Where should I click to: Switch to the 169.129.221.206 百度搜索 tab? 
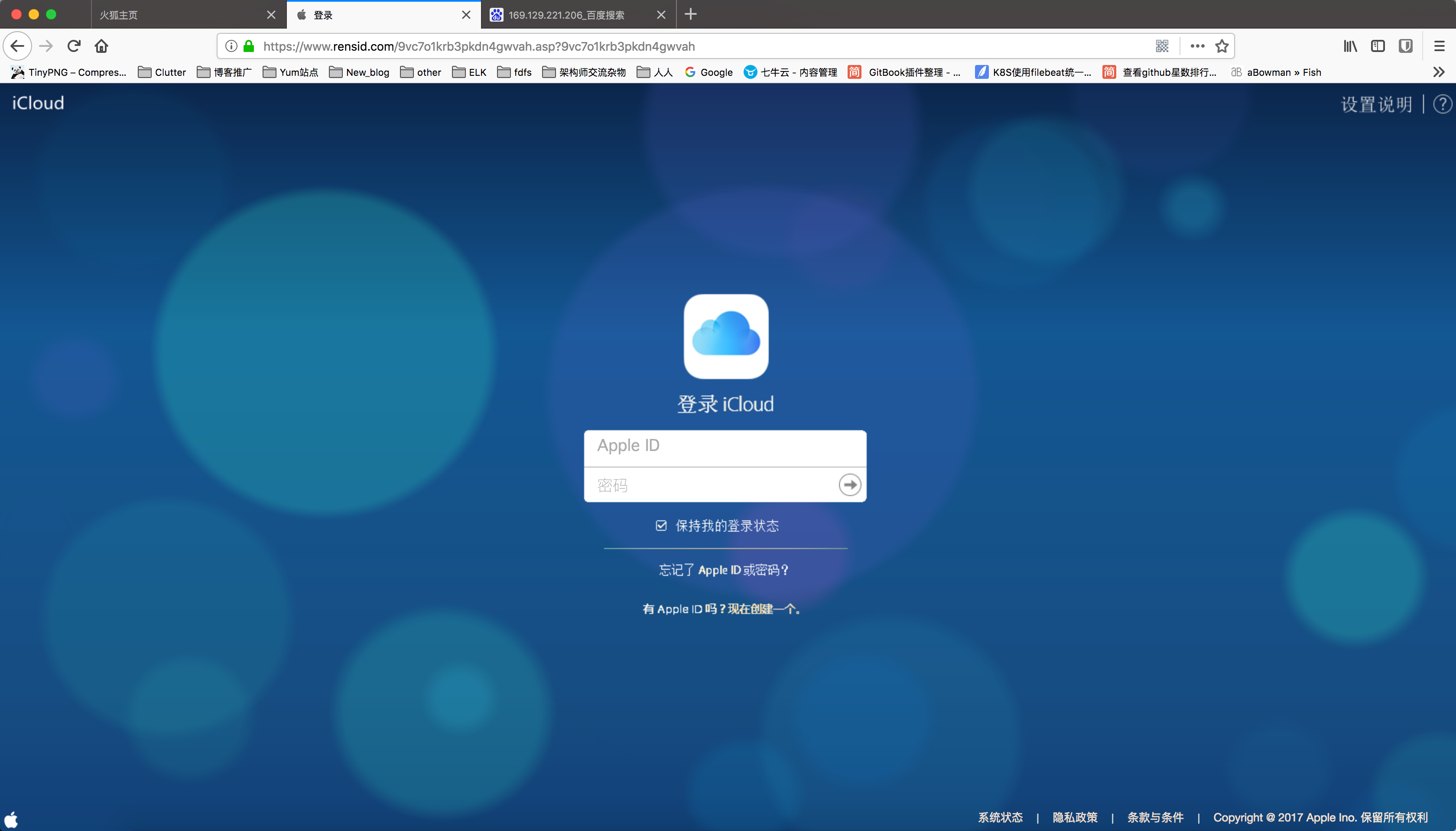pyautogui.click(x=566, y=15)
